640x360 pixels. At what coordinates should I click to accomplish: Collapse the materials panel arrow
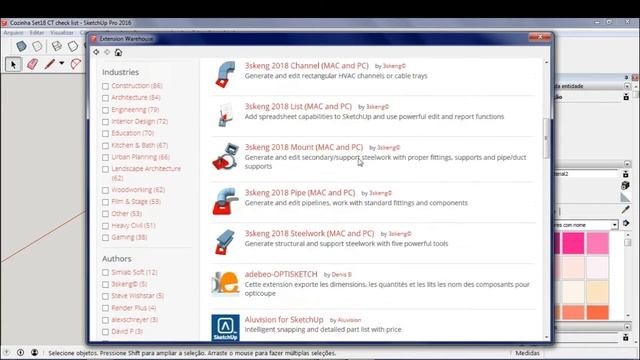coord(627,164)
